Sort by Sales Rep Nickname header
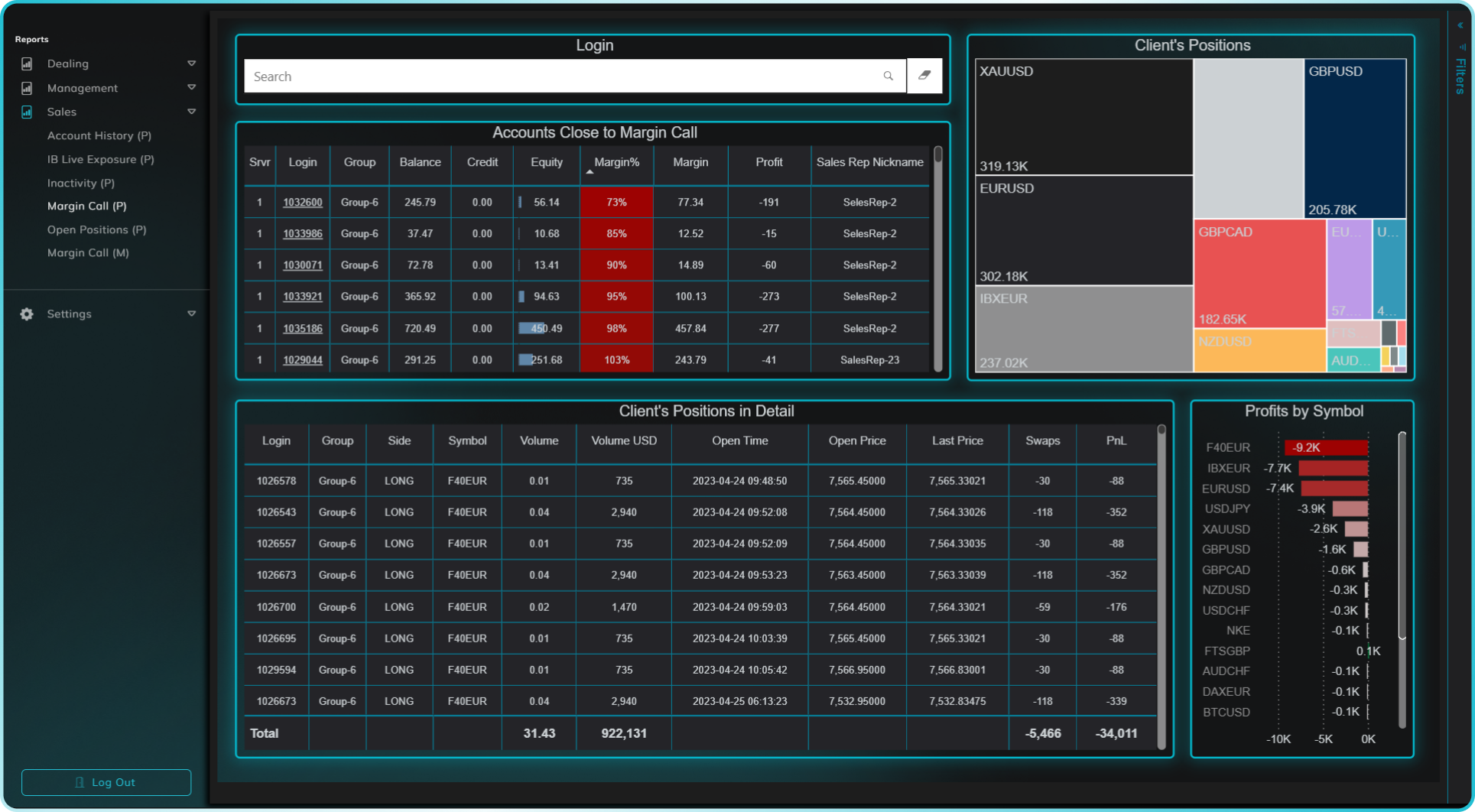 [x=870, y=162]
